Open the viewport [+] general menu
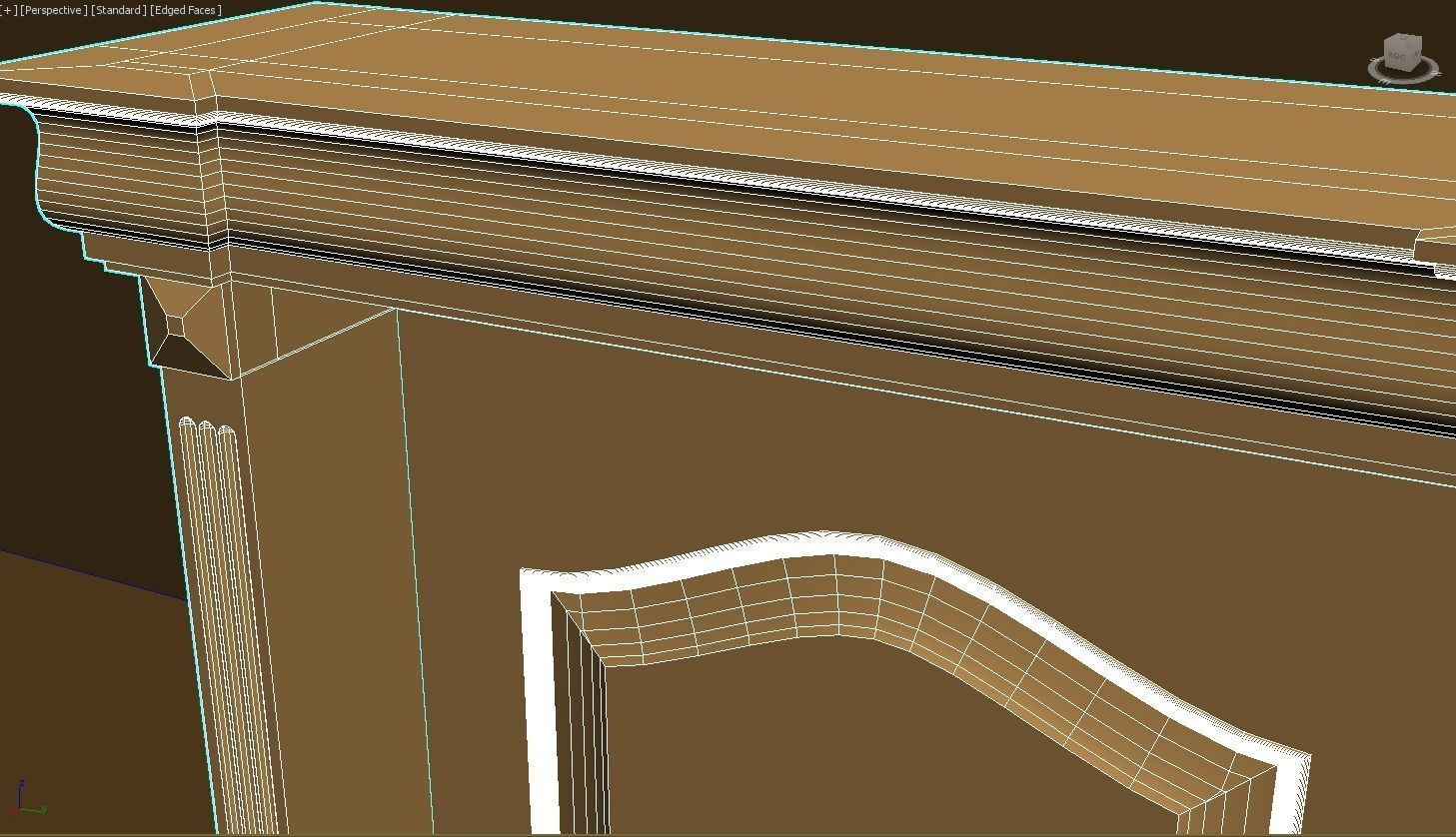Viewport: 1456px width, 837px height. click(x=8, y=10)
